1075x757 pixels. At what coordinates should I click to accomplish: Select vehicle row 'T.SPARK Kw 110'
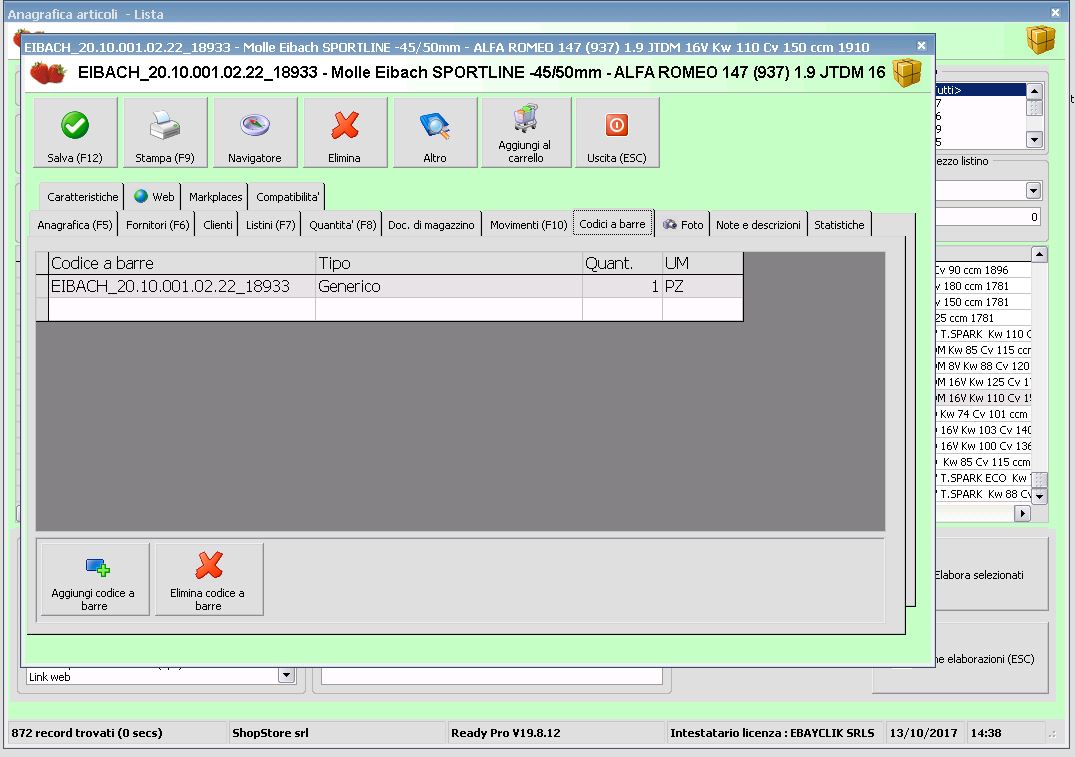pos(983,334)
